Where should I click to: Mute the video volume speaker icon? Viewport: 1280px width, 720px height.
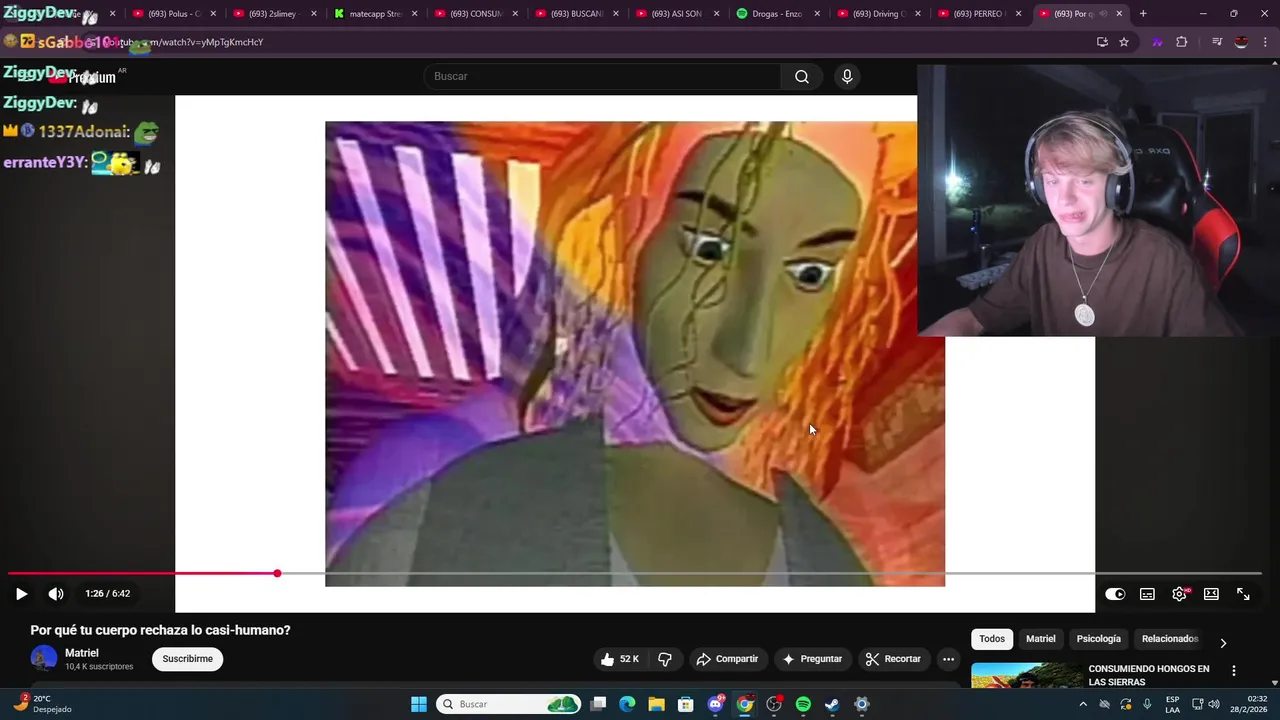[x=56, y=594]
